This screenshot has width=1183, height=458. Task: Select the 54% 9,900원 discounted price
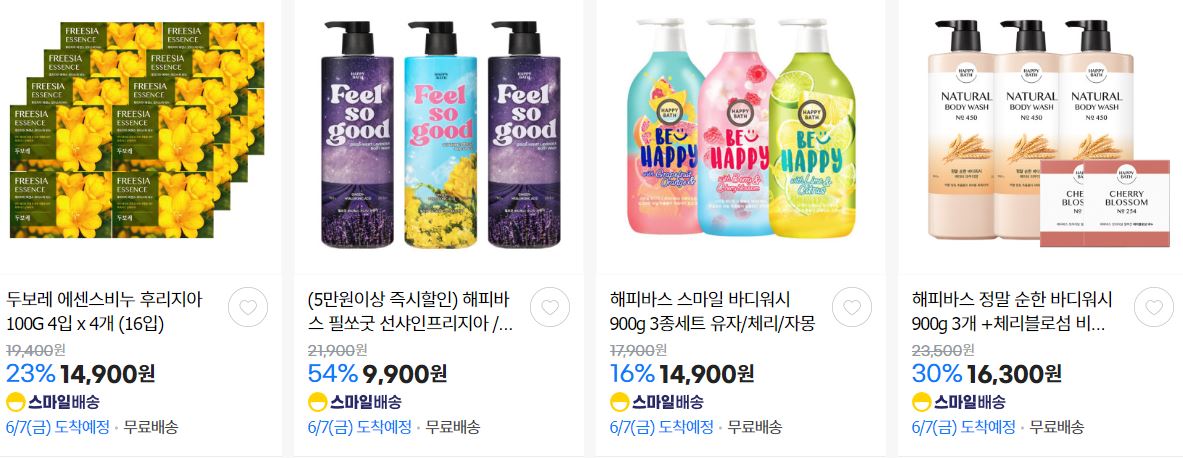377,373
